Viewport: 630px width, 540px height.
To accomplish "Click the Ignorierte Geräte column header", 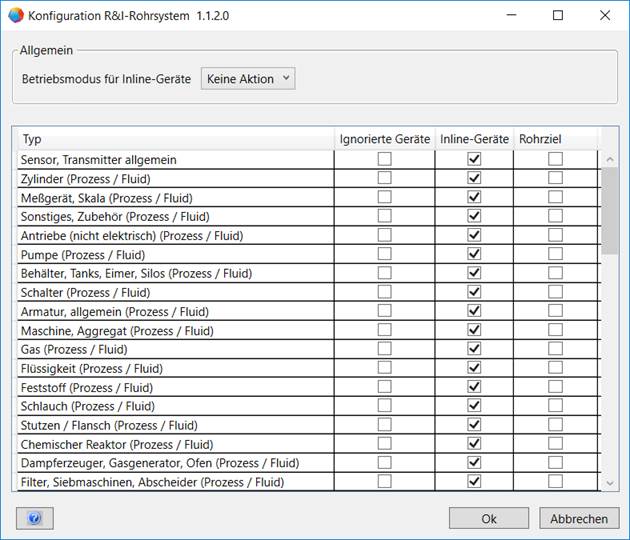I will coord(385,139).
